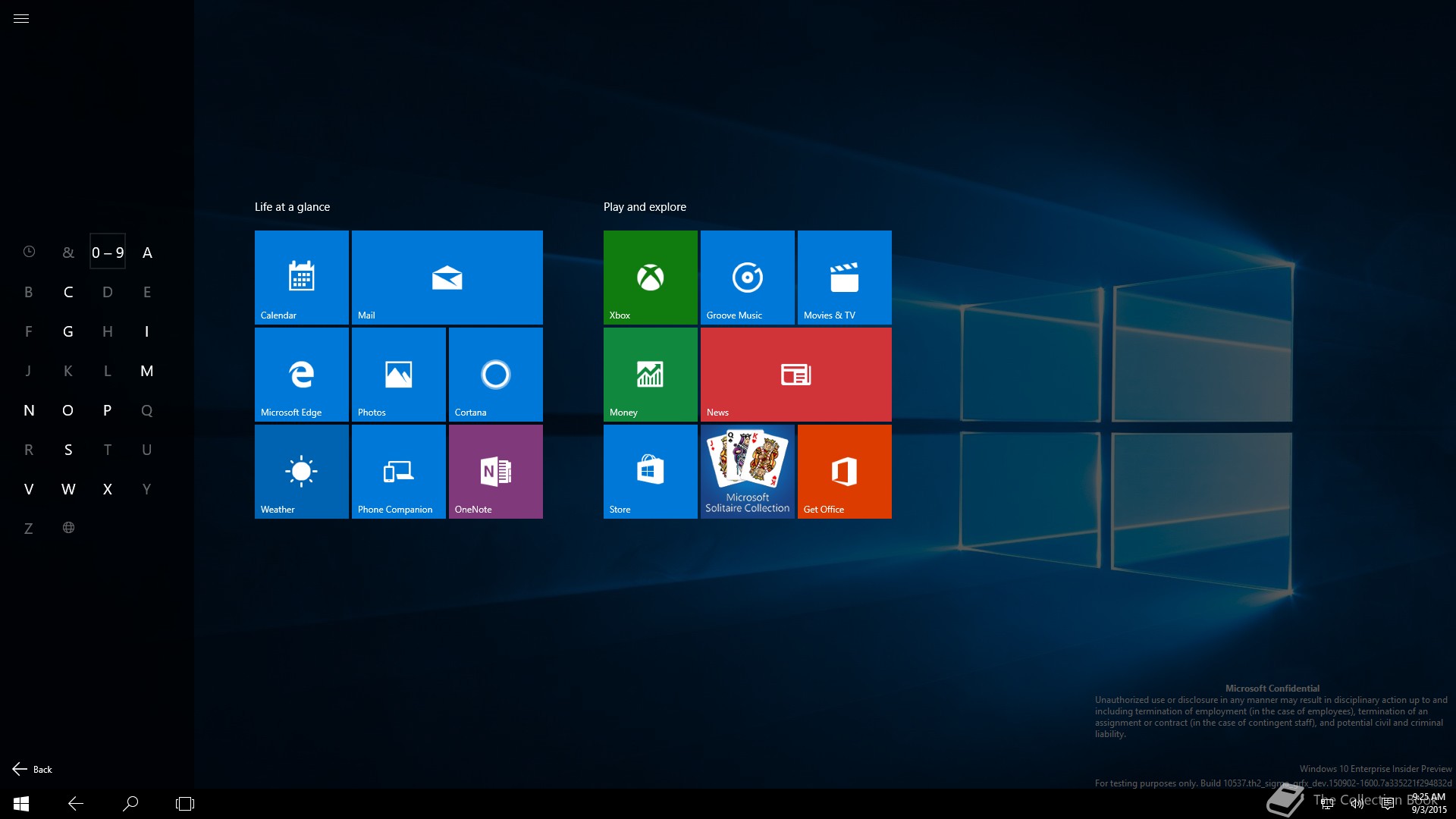Jump to the 0 – 9 section
The height and width of the screenshot is (819, 1456).
pos(108,253)
